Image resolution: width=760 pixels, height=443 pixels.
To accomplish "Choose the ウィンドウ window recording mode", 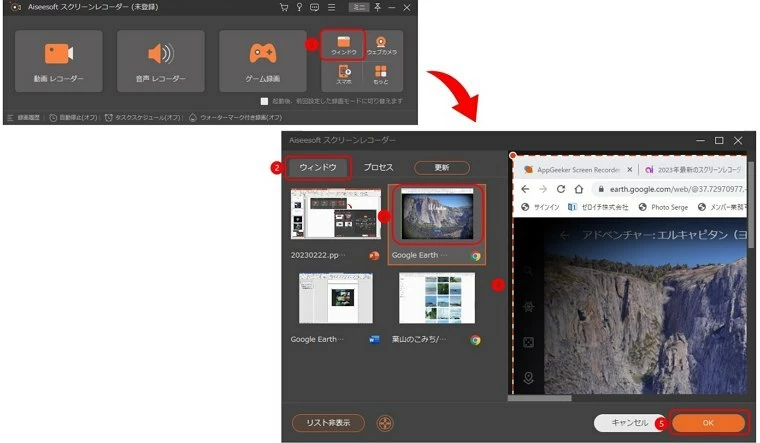I will pos(342,45).
